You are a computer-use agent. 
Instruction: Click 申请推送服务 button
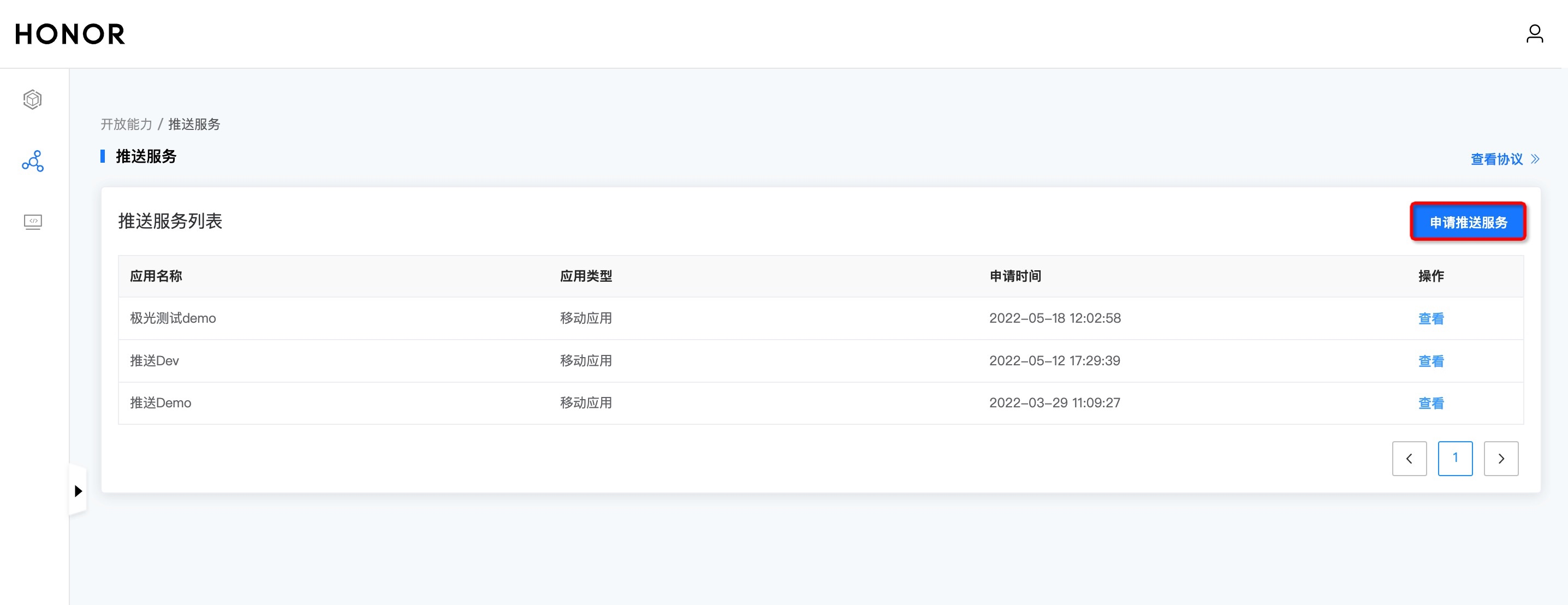(1468, 222)
